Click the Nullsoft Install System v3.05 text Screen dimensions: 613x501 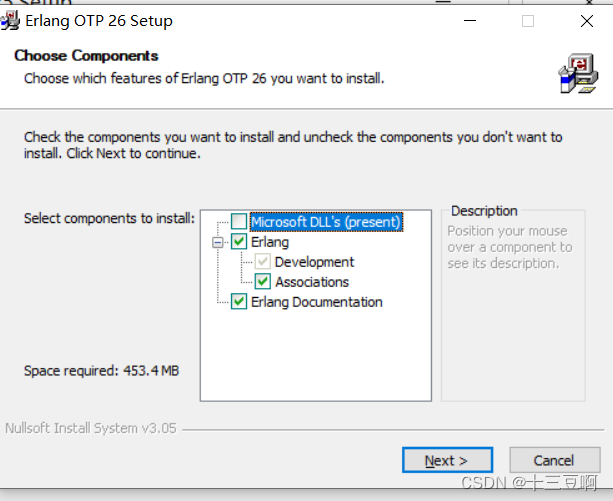click(91, 428)
